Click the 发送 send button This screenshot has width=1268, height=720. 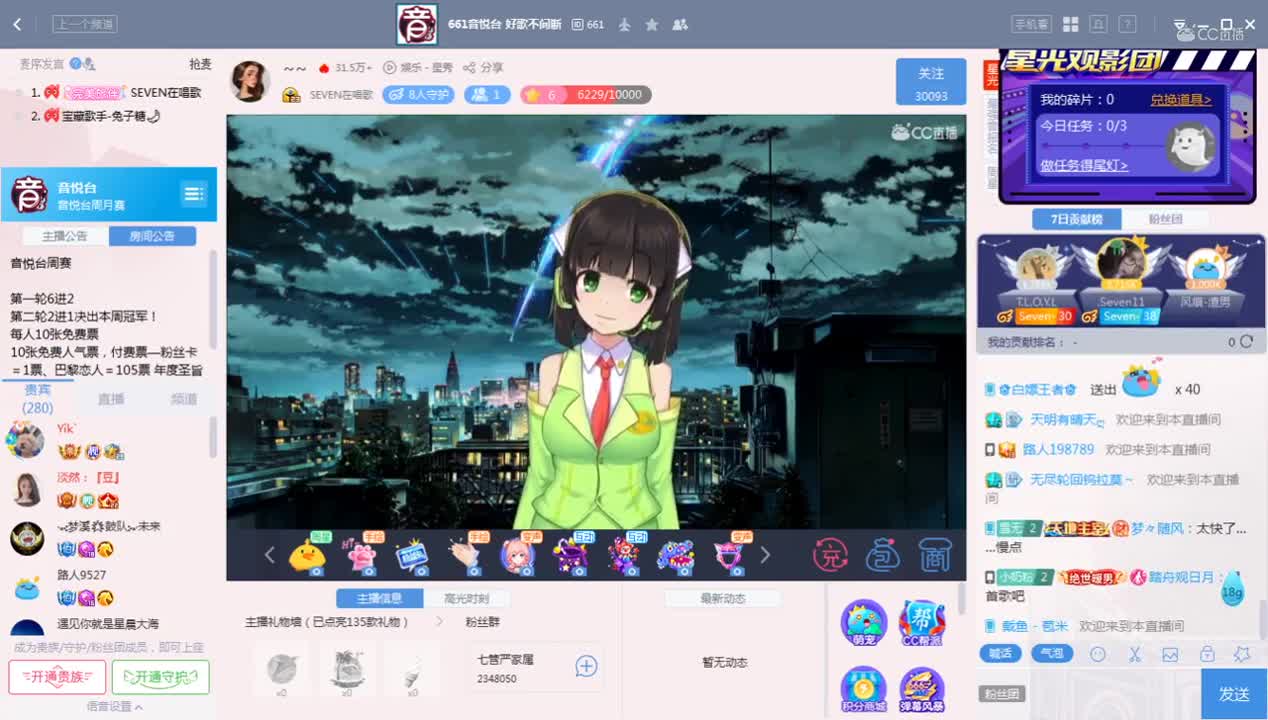tap(1234, 694)
